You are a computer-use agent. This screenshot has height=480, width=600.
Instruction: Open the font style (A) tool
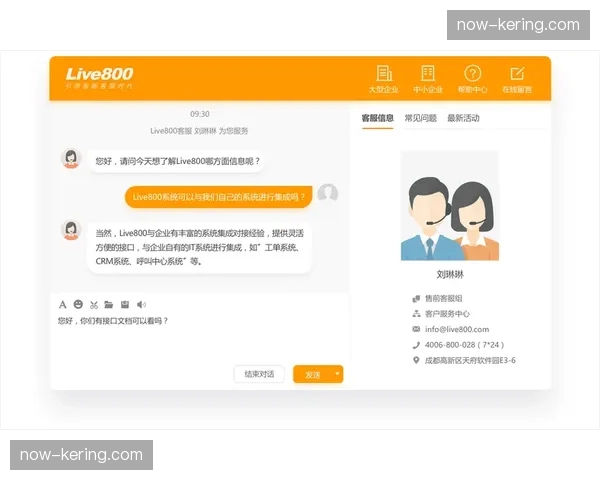(63, 305)
